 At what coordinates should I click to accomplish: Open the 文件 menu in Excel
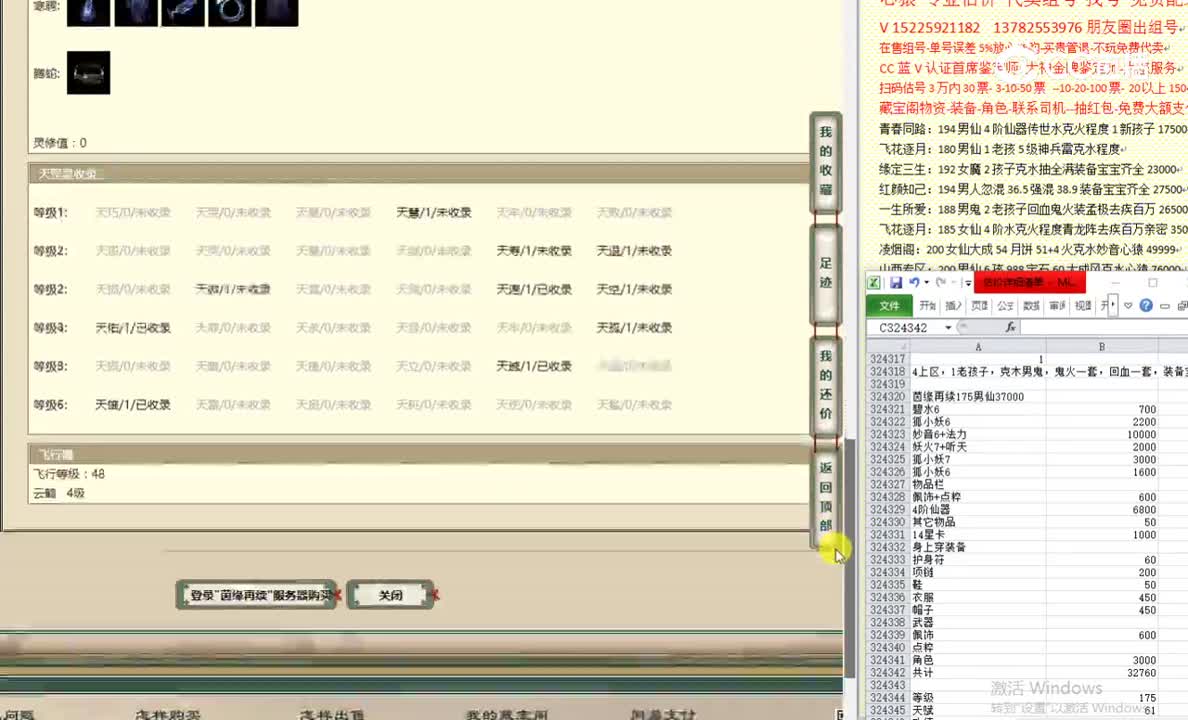(889, 305)
